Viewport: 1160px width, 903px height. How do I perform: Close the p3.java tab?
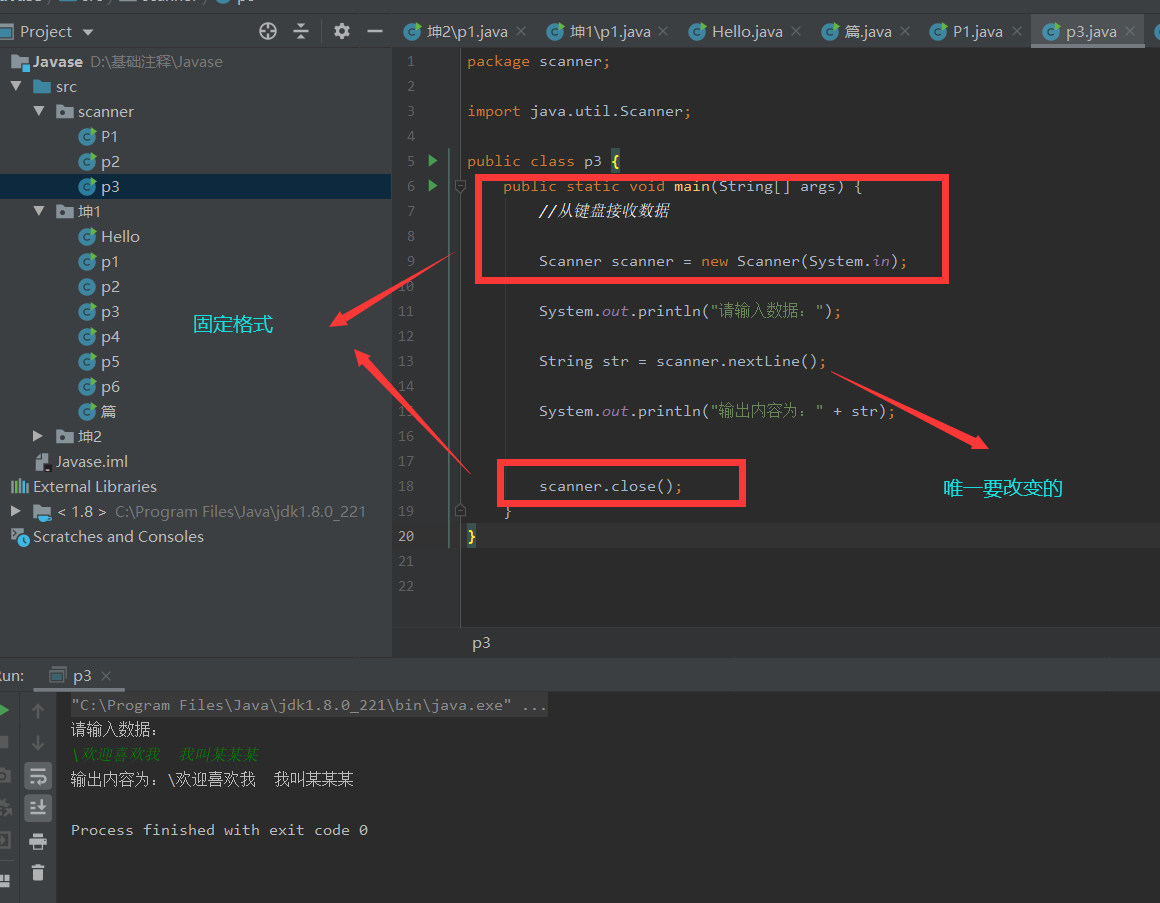tap(1130, 31)
